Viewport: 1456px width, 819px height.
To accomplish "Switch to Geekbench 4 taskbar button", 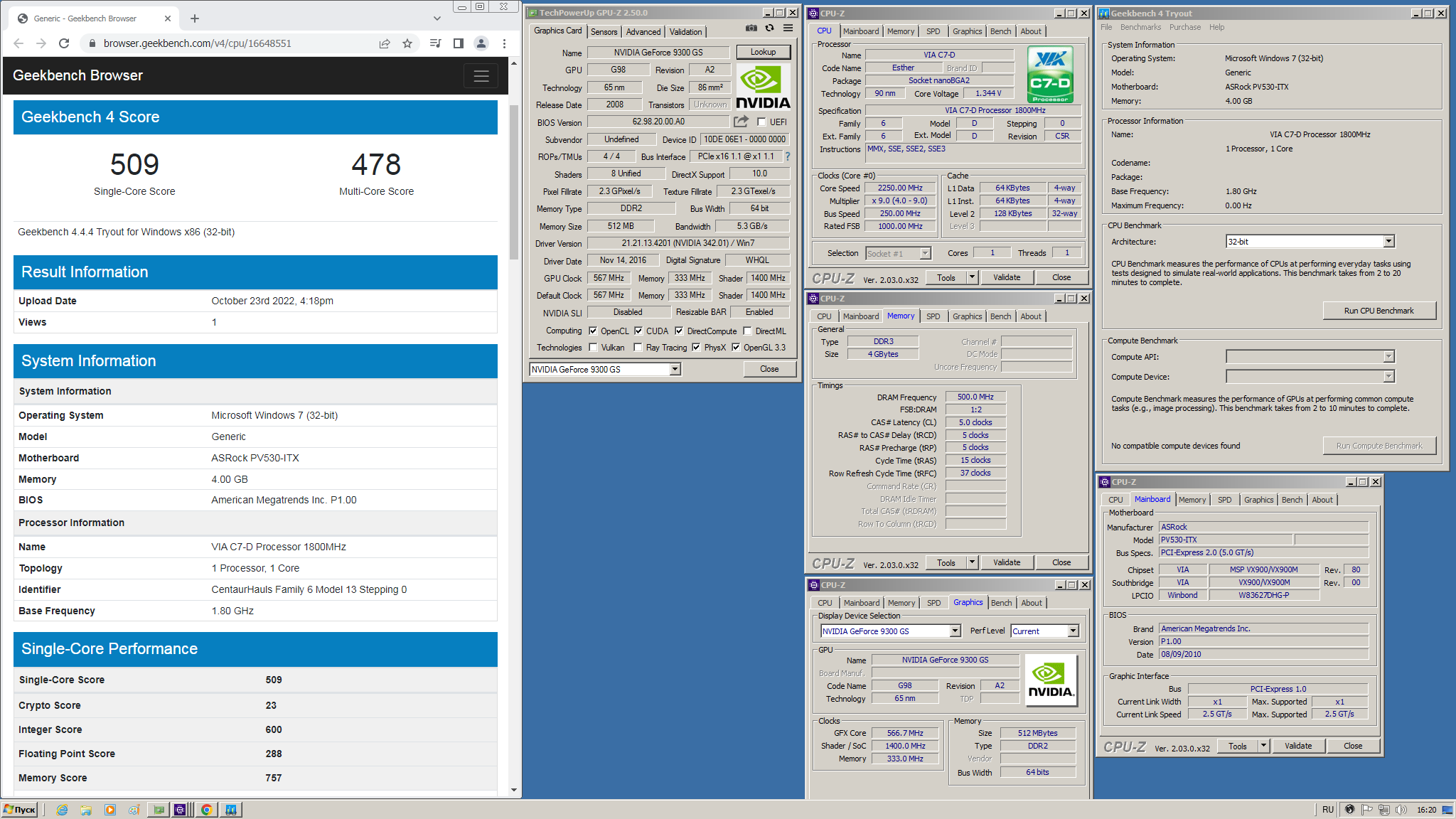I will (231, 810).
